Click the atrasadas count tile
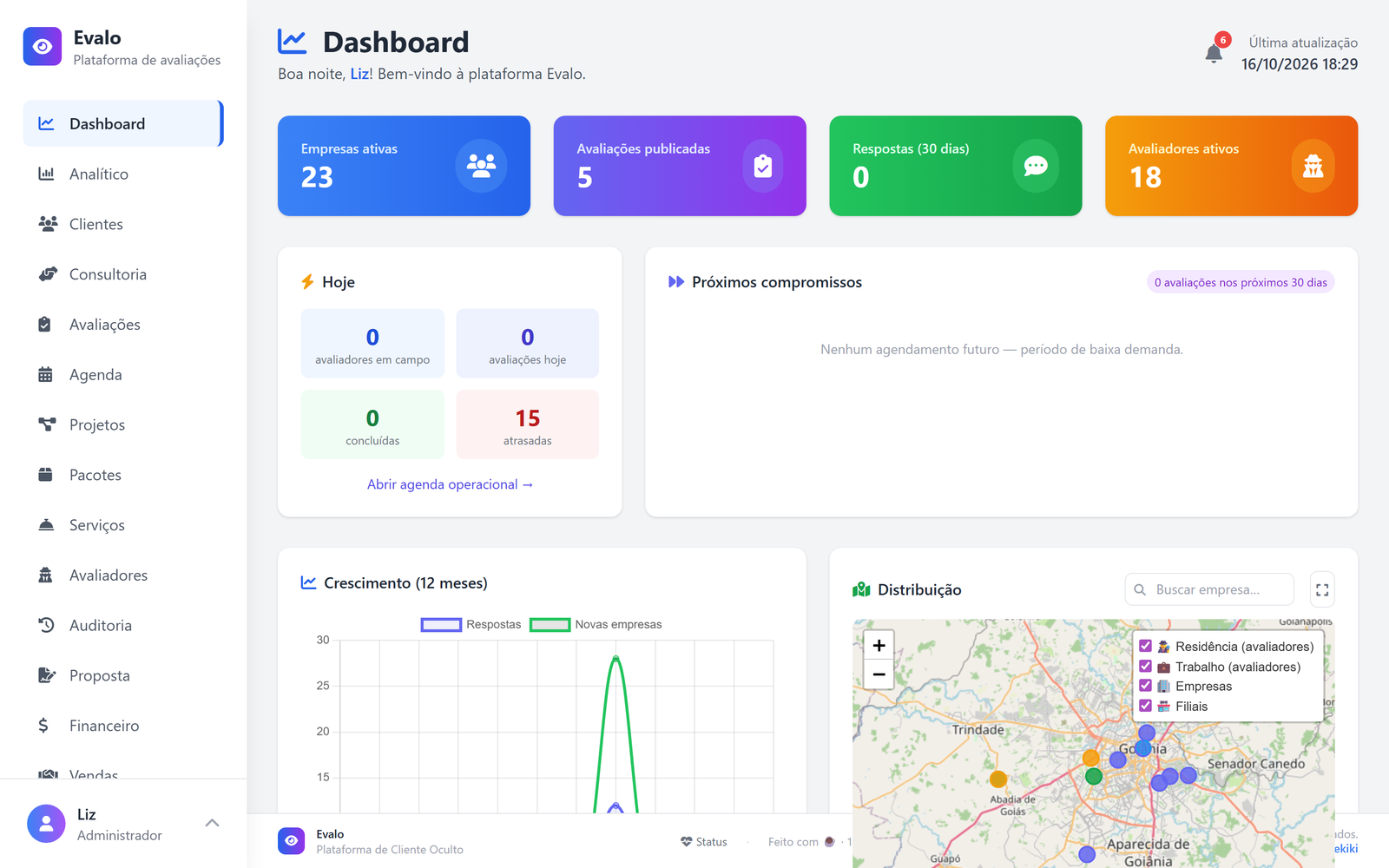1389x868 pixels. pos(527,424)
